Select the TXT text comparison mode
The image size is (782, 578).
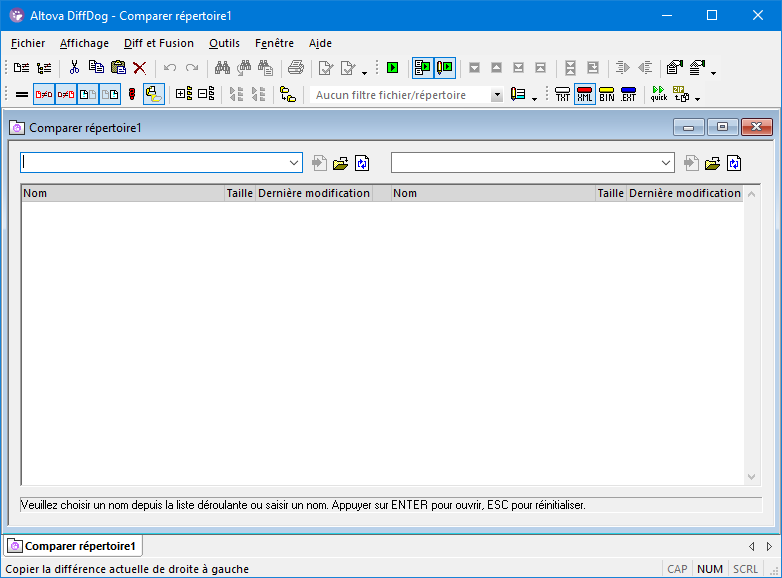tap(563, 94)
